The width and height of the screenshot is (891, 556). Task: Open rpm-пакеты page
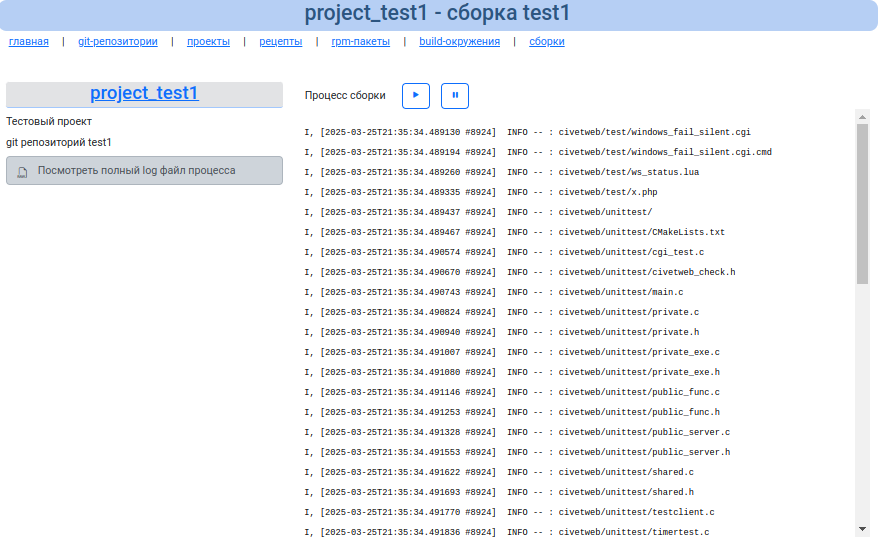360,42
